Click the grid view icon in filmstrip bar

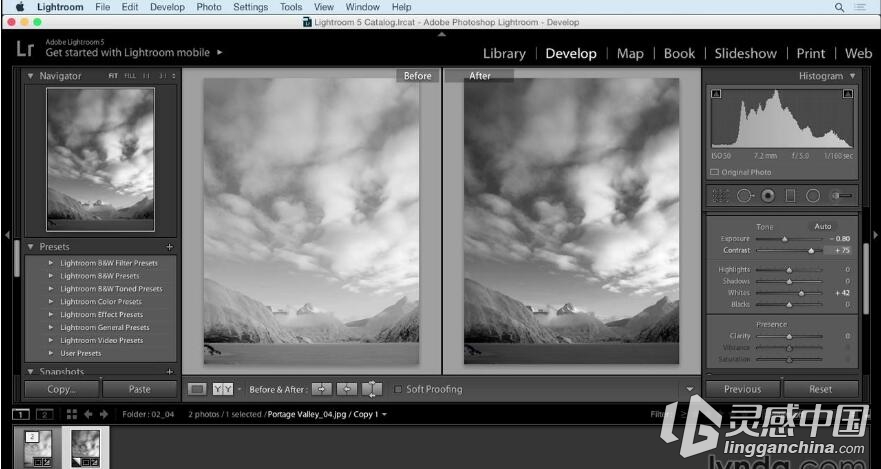71,415
